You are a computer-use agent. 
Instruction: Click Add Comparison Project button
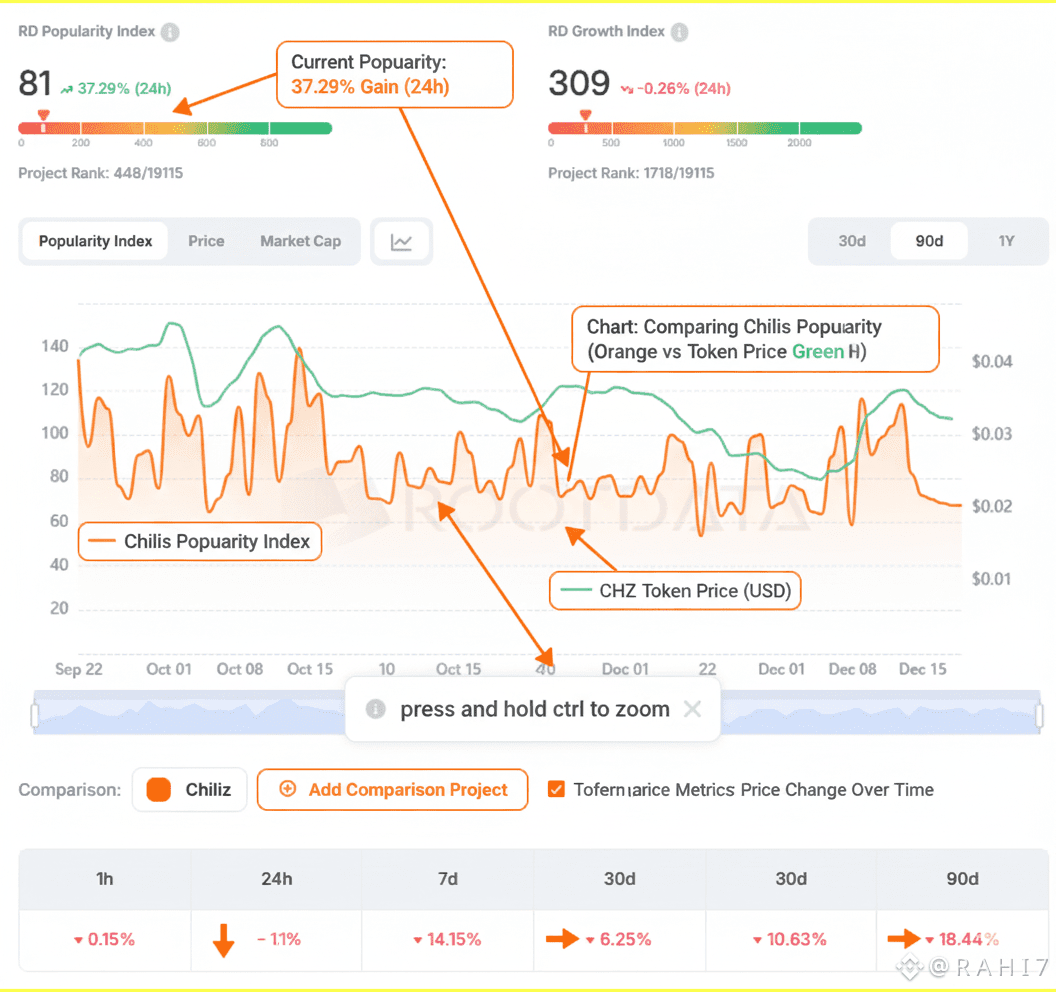(x=393, y=789)
